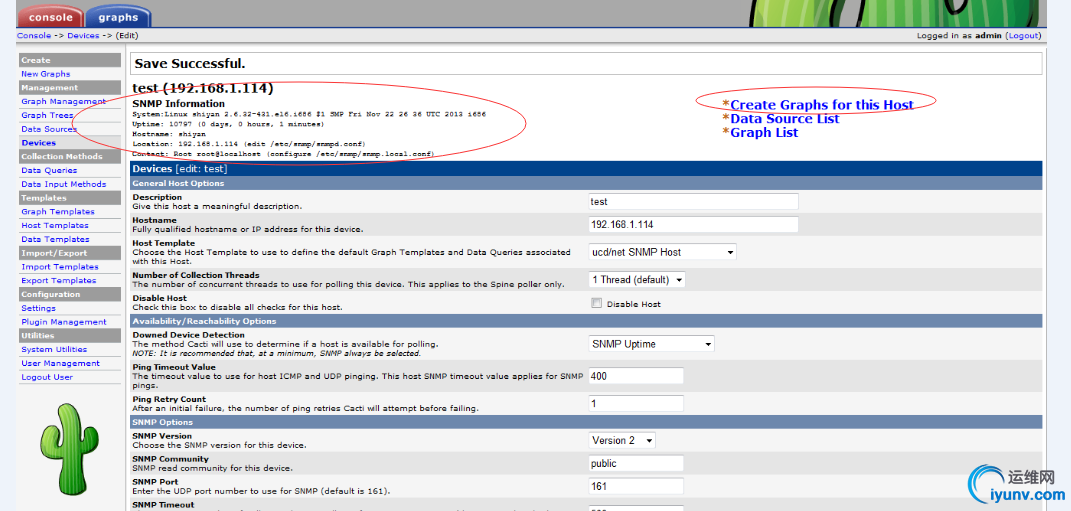Open Plugin Management in sidebar

64,322
